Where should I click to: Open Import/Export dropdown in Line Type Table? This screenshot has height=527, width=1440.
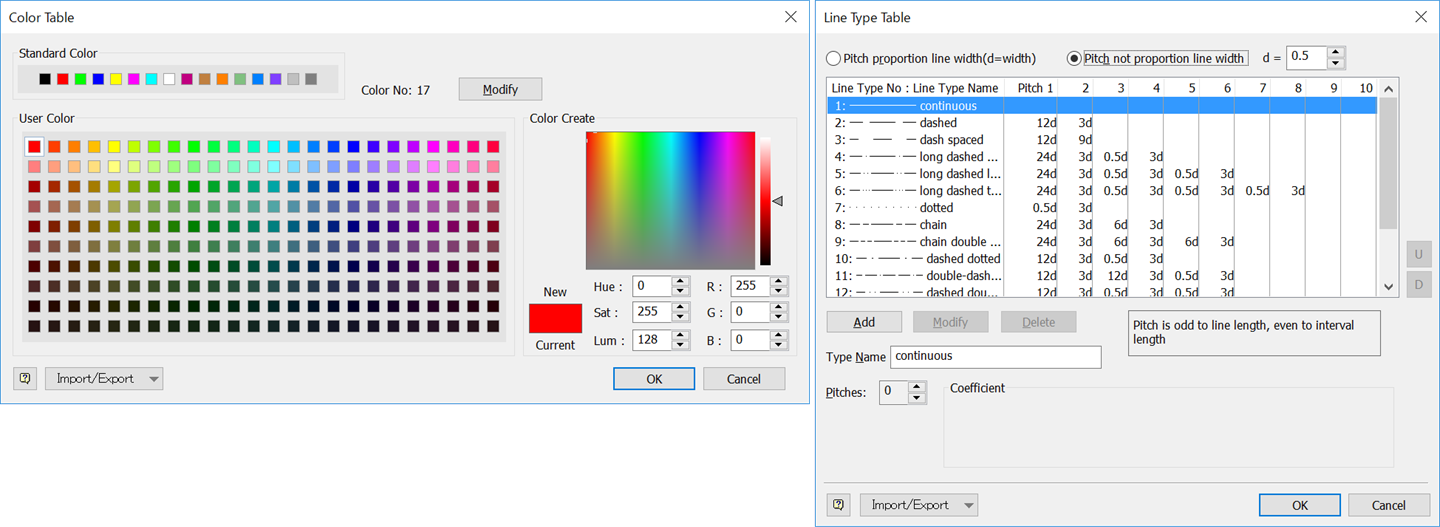919,505
